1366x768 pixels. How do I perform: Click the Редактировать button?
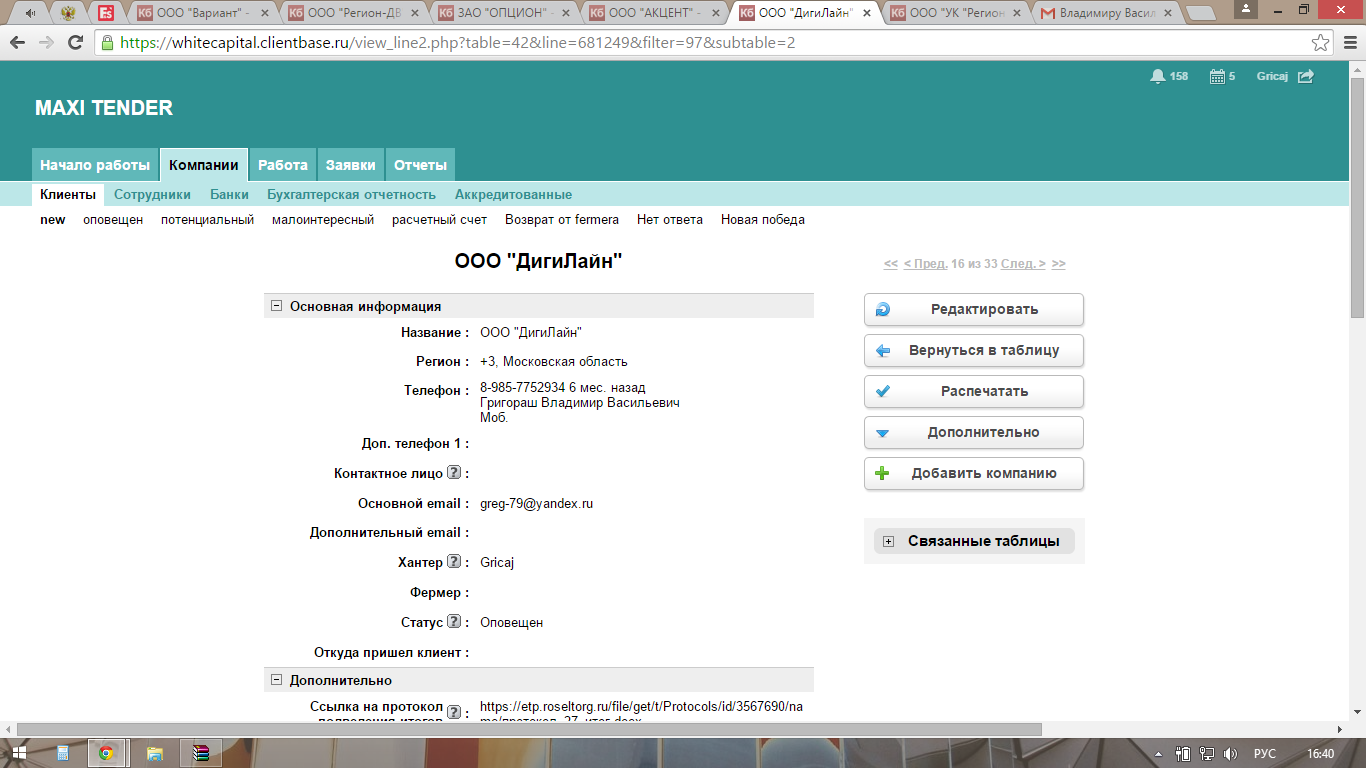pyautogui.click(x=973, y=309)
